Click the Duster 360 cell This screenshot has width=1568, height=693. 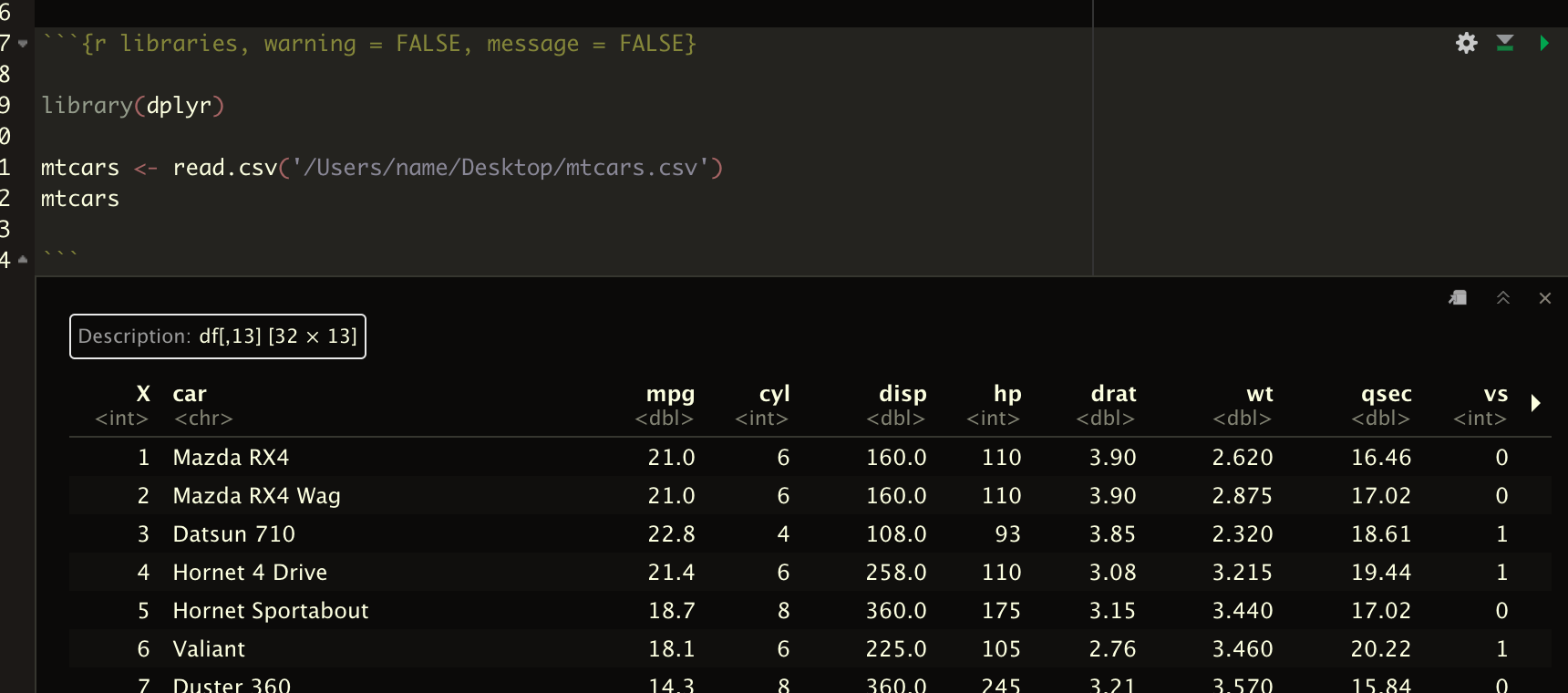(x=232, y=684)
